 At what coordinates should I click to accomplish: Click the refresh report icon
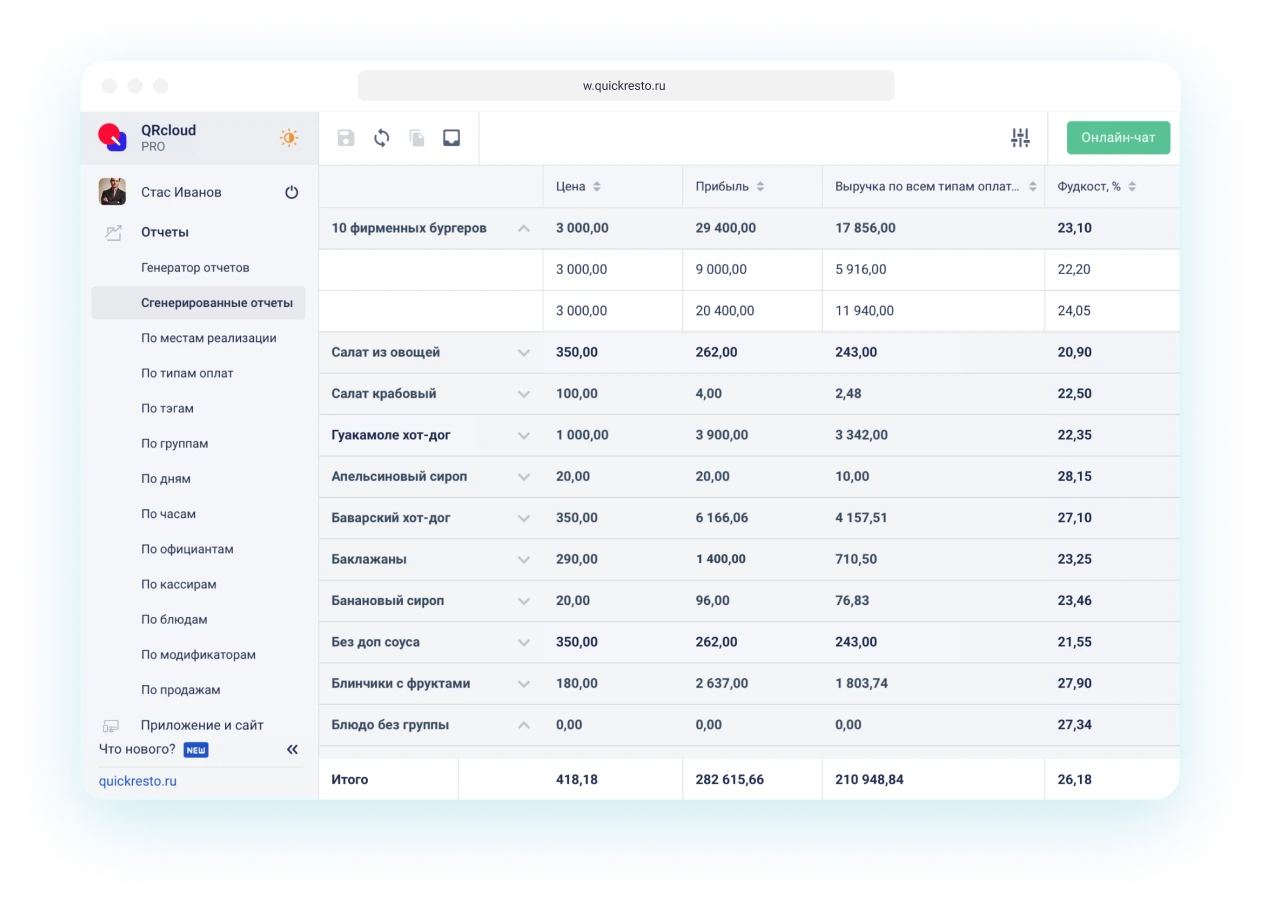[x=381, y=138]
